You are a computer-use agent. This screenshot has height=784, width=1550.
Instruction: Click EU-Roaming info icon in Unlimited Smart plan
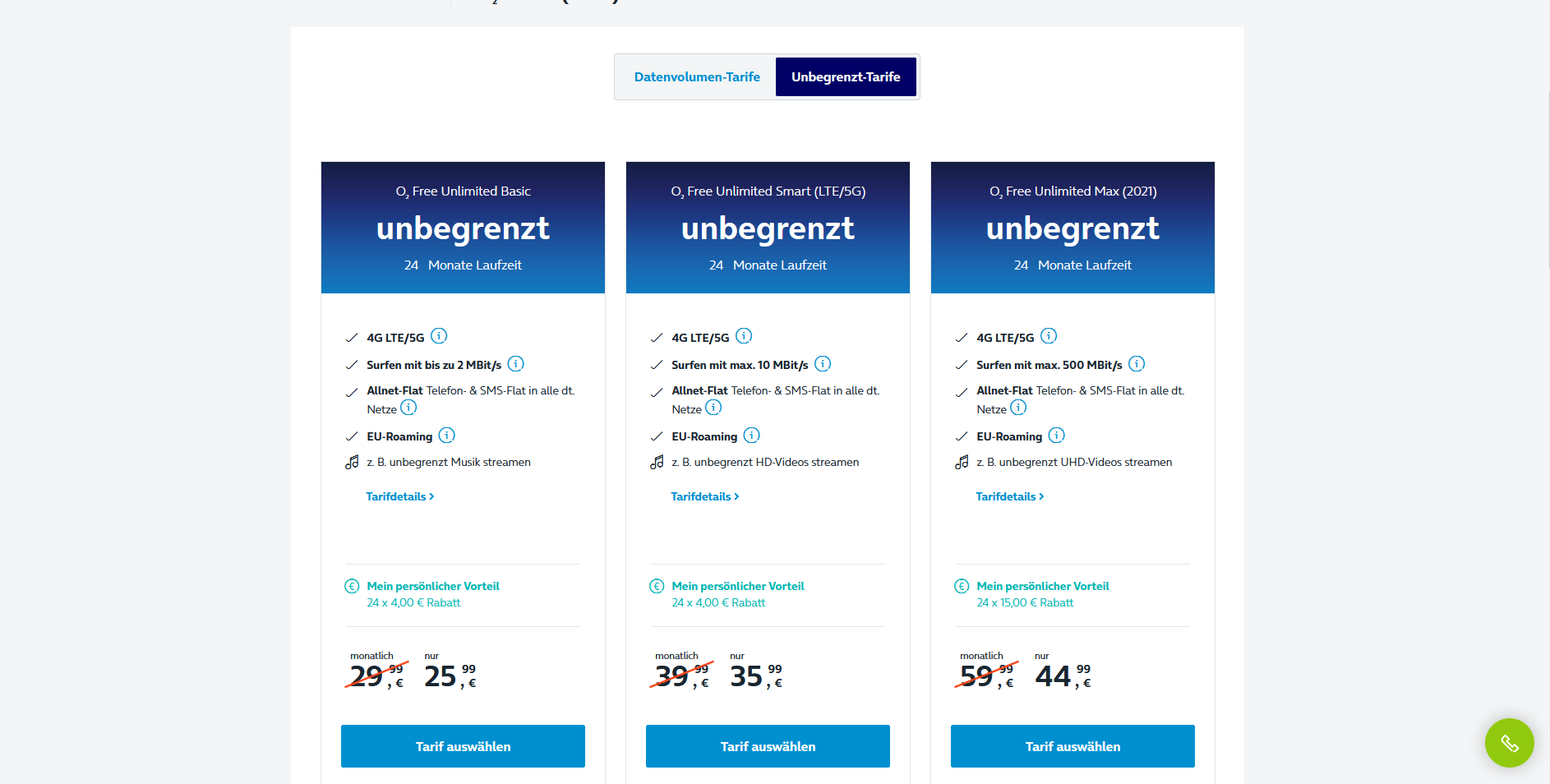pyautogui.click(x=752, y=435)
